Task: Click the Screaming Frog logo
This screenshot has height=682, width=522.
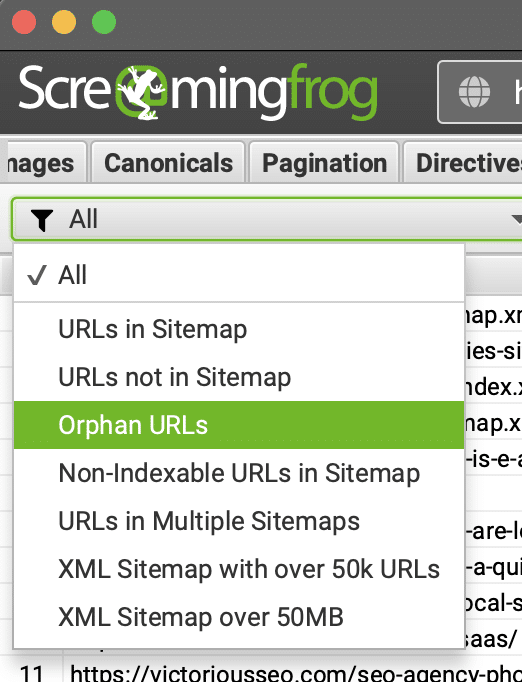Action: pyautogui.click(x=198, y=92)
